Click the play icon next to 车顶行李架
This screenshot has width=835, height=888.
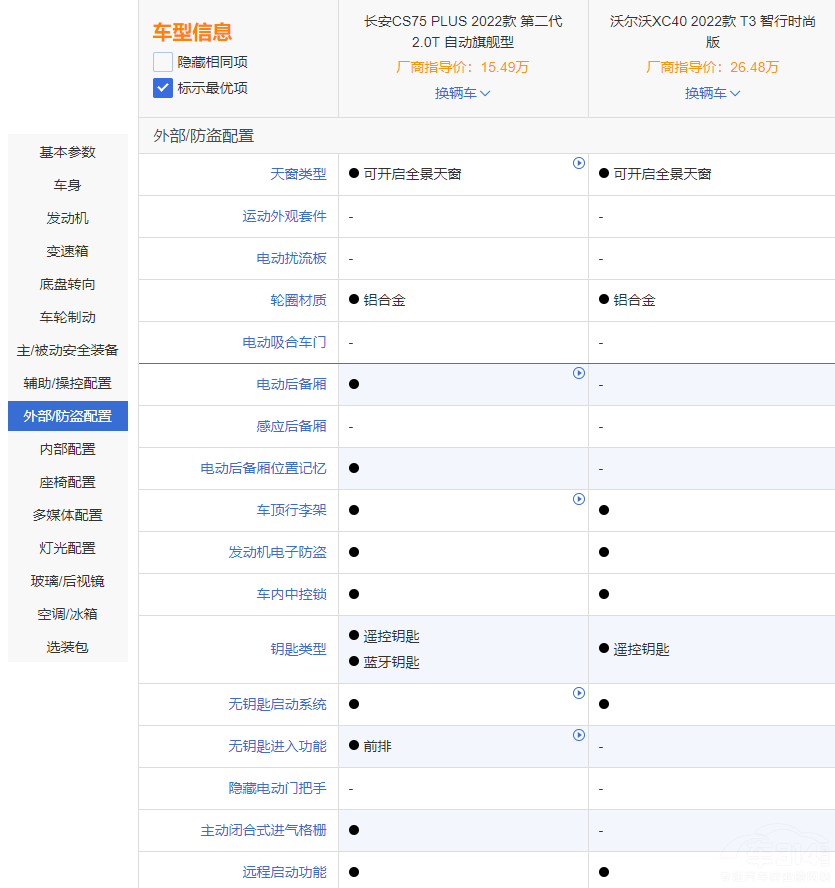tap(579, 499)
